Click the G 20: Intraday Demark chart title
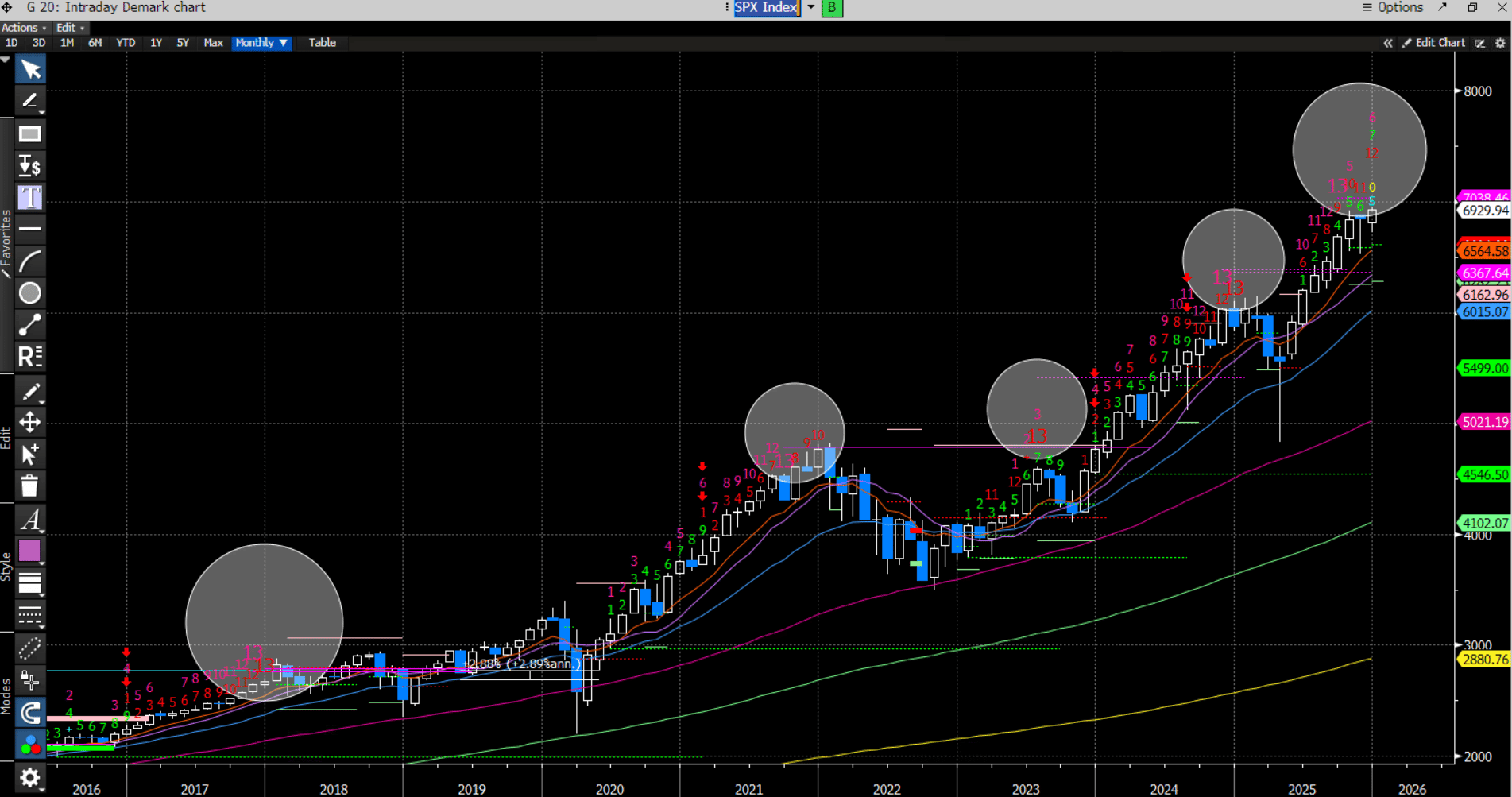 [x=116, y=7]
